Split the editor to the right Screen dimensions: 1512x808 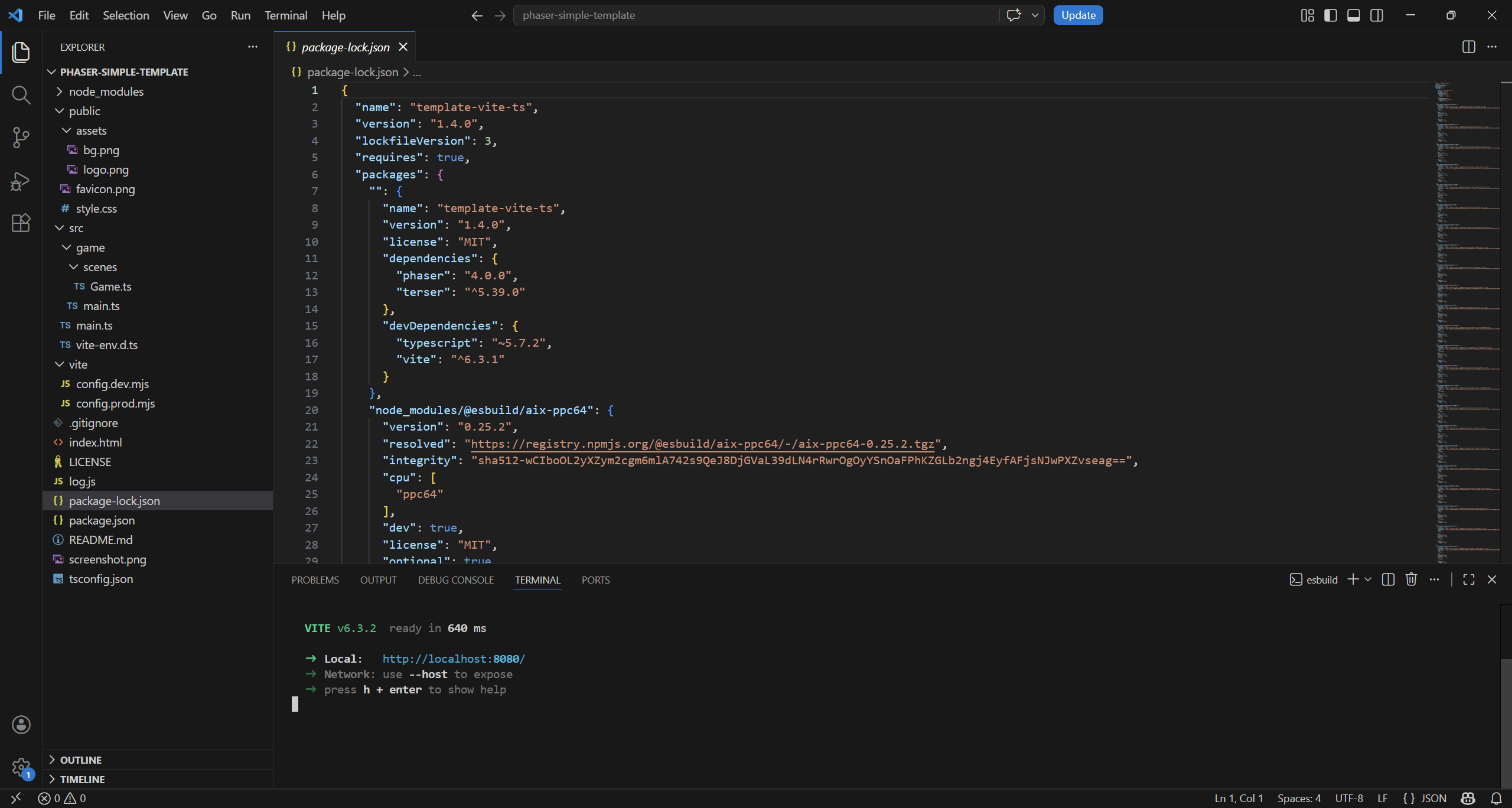1468,47
